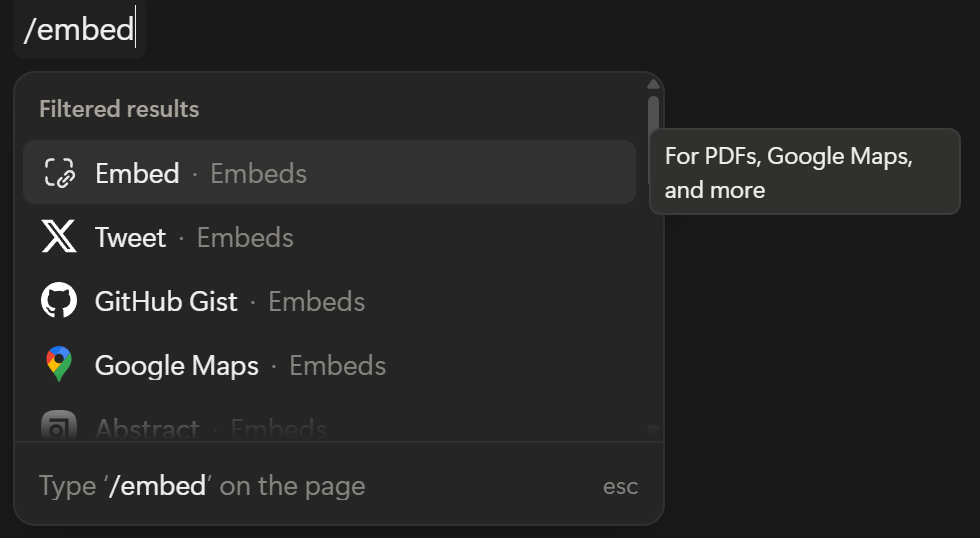Click the Embed link icon
Image resolution: width=980 pixels, height=538 pixels.
pyautogui.click(x=60, y=173)
